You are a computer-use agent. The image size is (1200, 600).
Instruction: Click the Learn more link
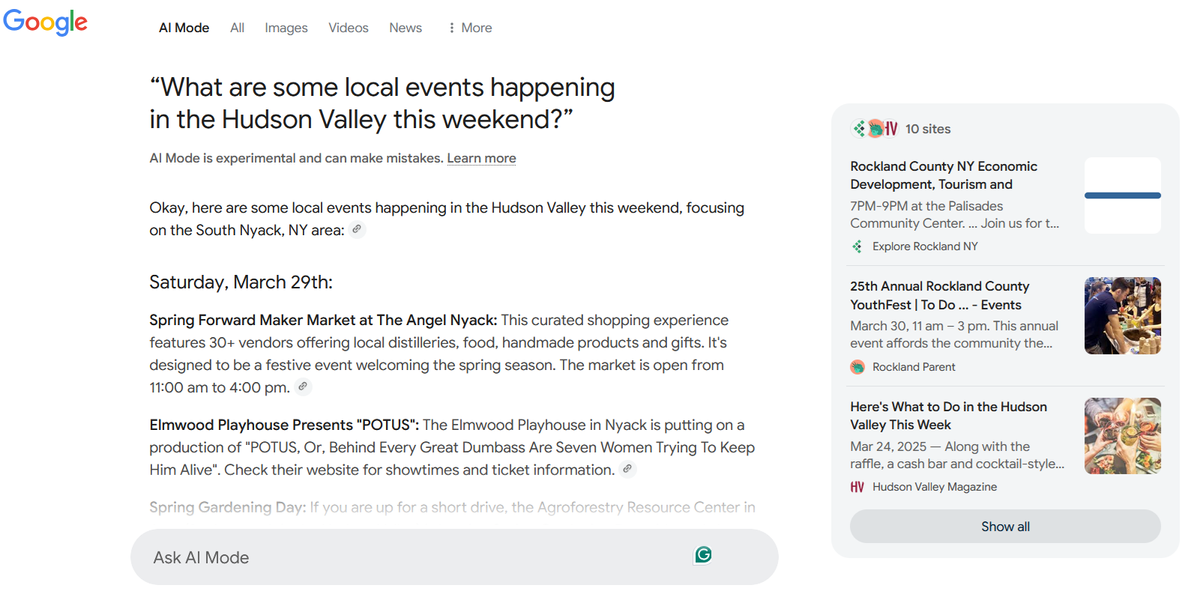click(x=481, y=158)
